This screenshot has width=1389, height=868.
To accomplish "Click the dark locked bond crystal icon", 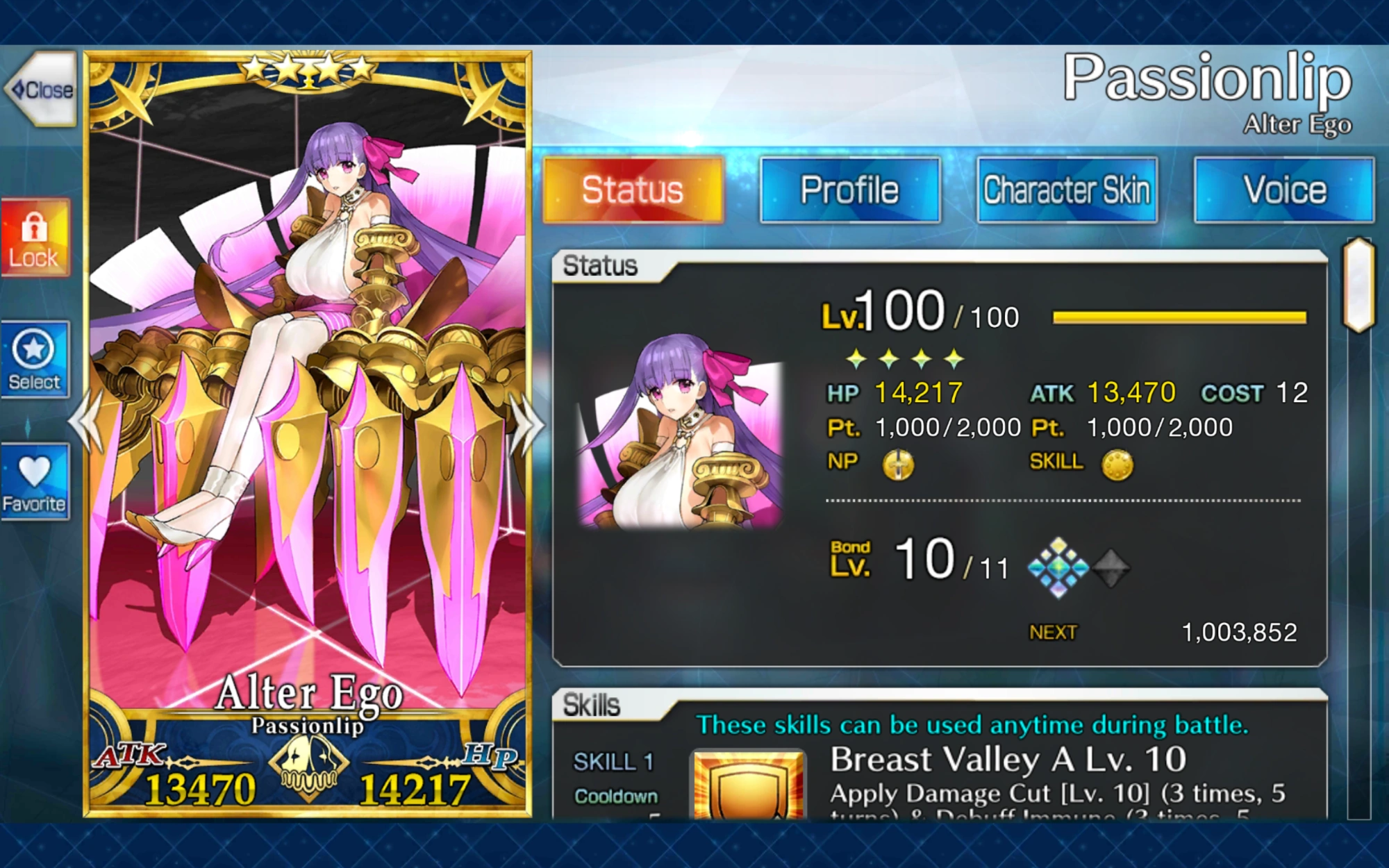I will point(1111,568).
